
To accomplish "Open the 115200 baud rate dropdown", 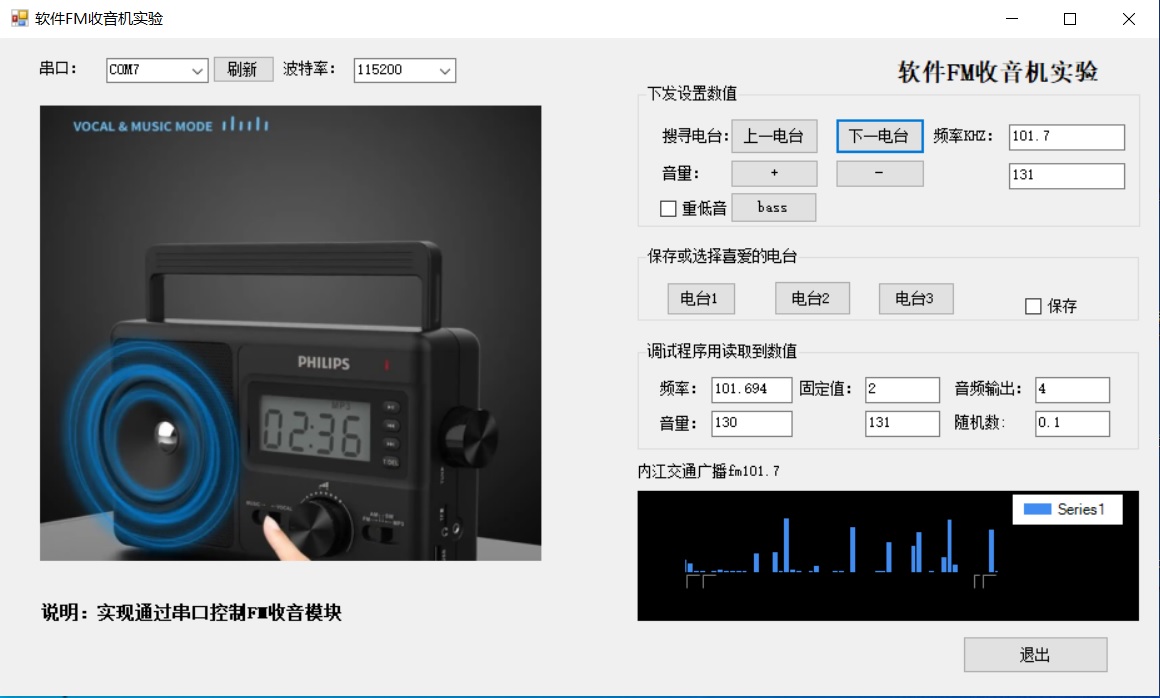I will 404,70.
